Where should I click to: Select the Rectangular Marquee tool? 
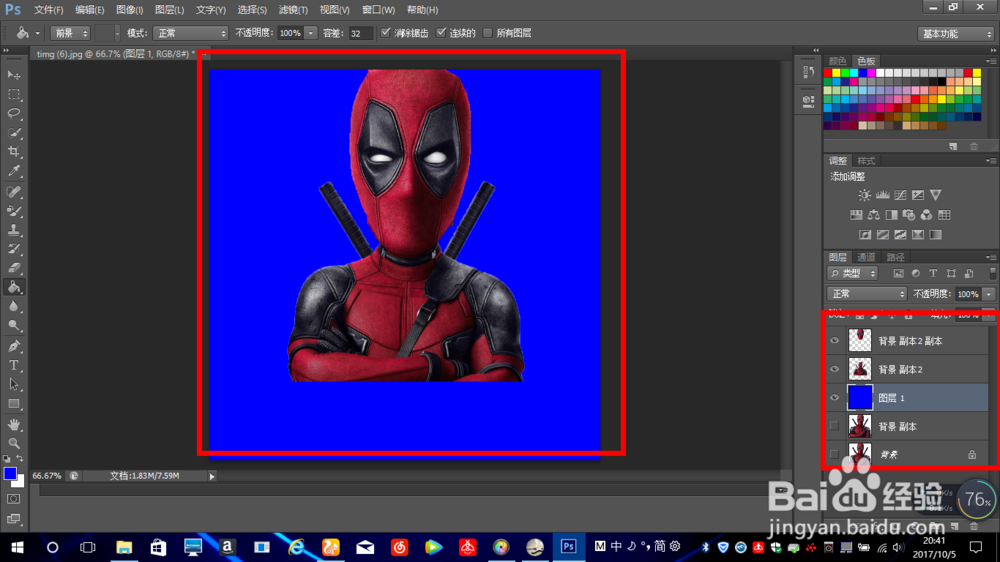(x=13, y=94)
